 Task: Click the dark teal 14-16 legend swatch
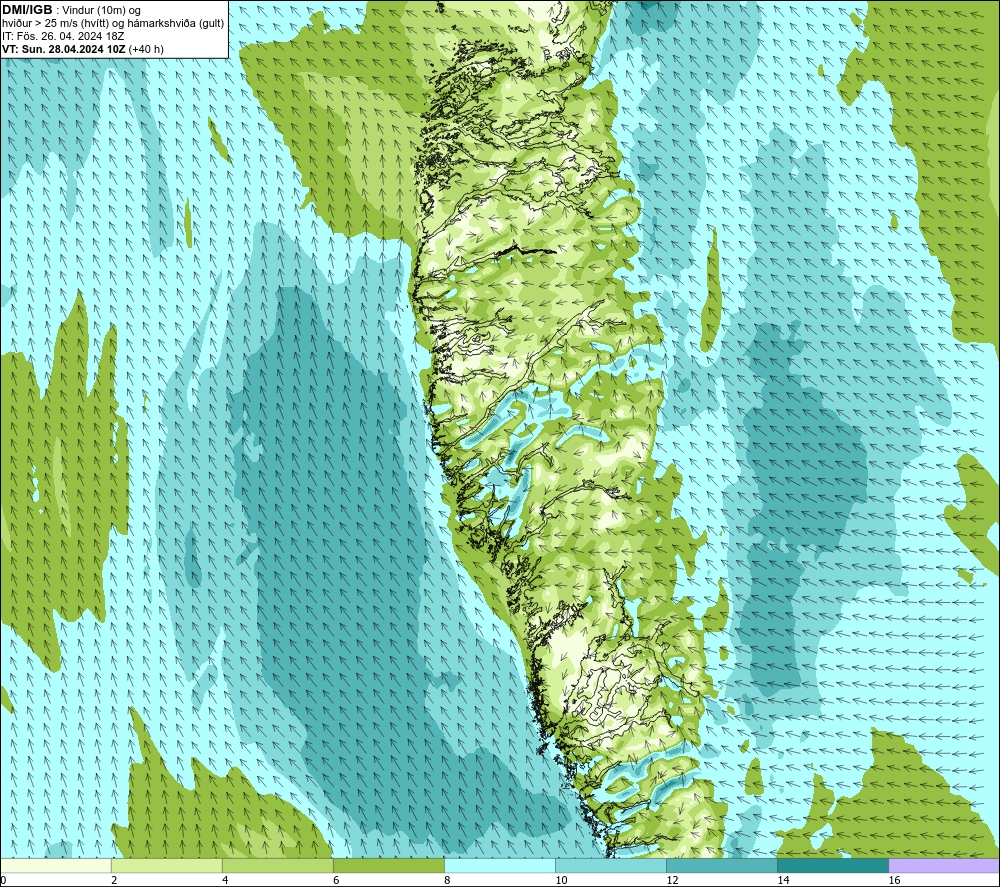833,866
